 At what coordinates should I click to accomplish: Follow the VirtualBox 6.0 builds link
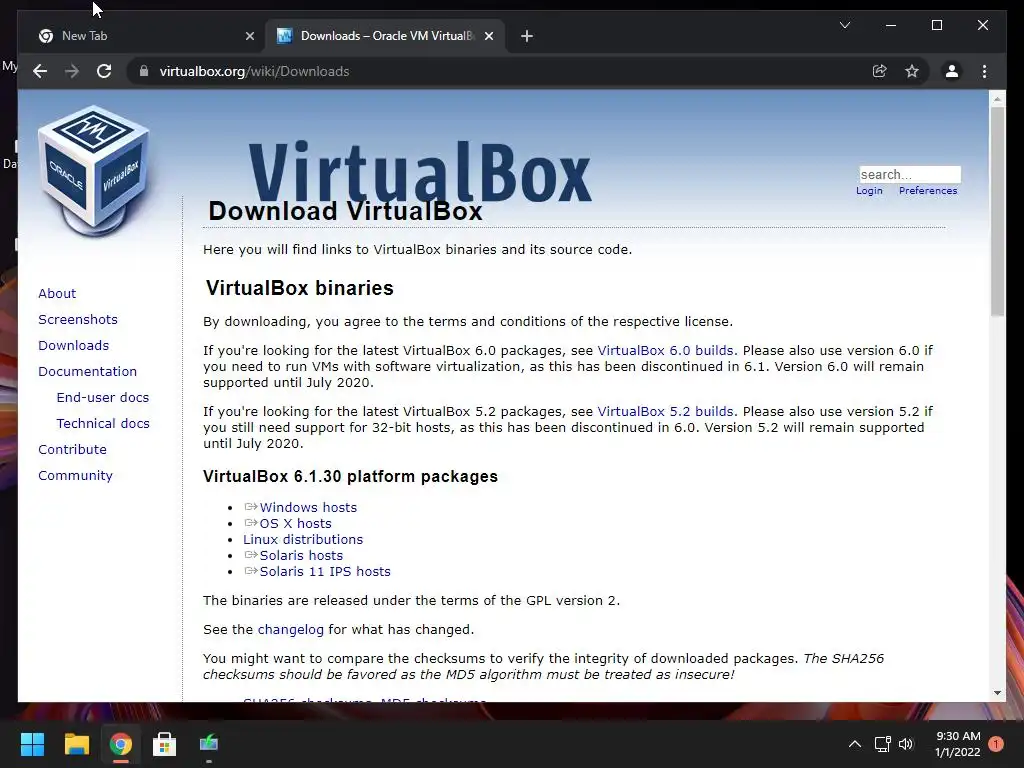665,351
